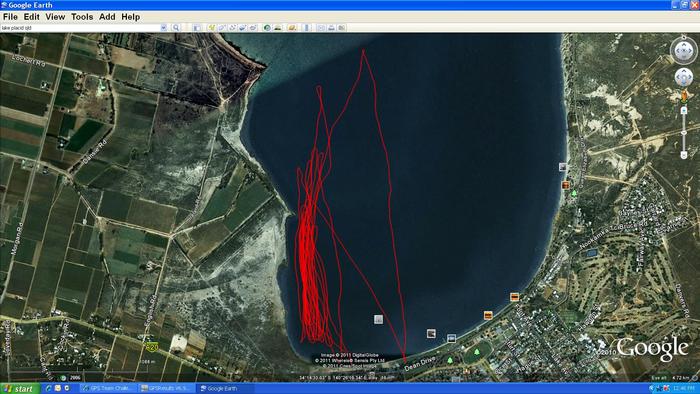The height and width of the screenshot is (394, 700).
Task: Open the Tools menu
Action: click(82, 17)
